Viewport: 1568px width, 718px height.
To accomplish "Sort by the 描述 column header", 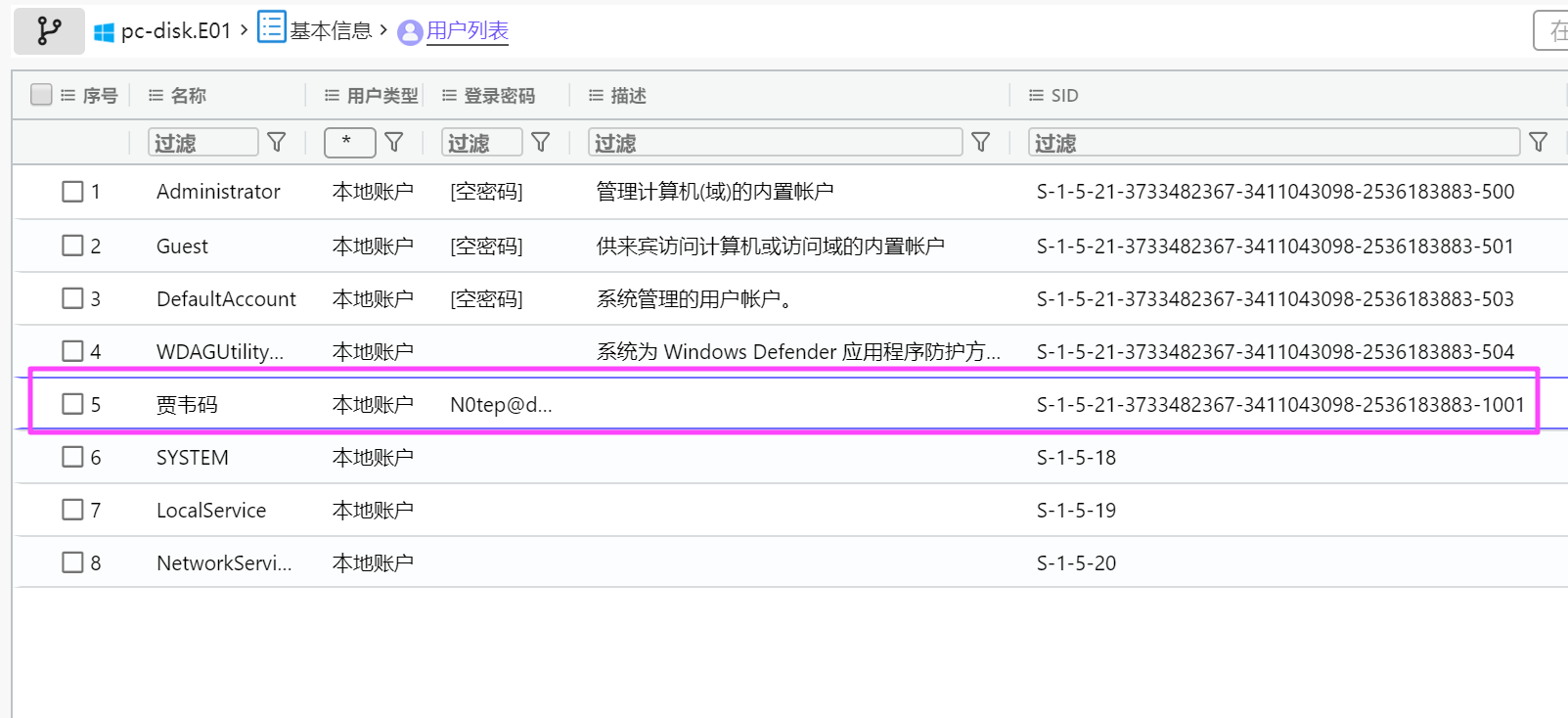I will point(629,96).
